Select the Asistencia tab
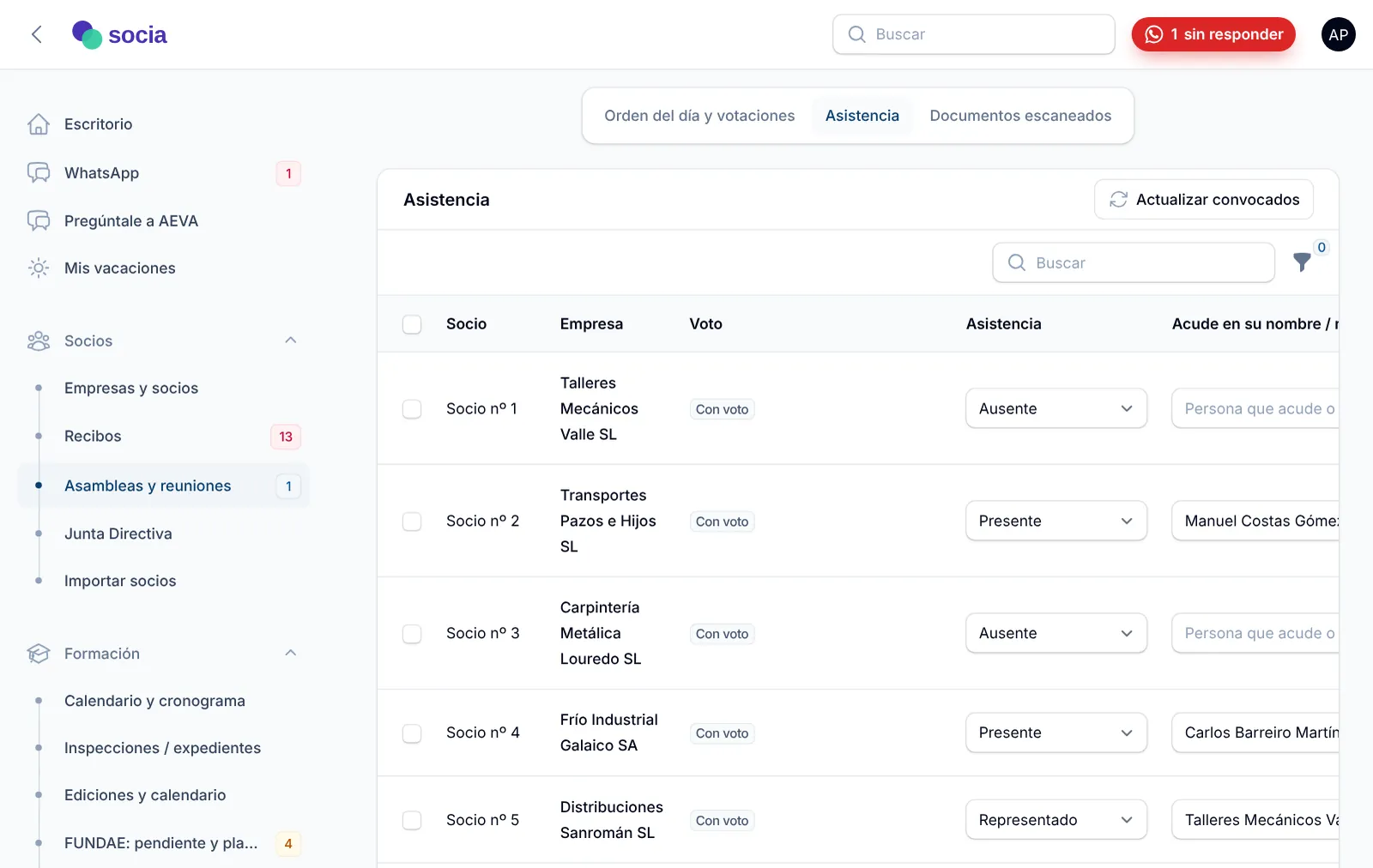Viewport: 1373px width, 868px height. coord(862,116)
